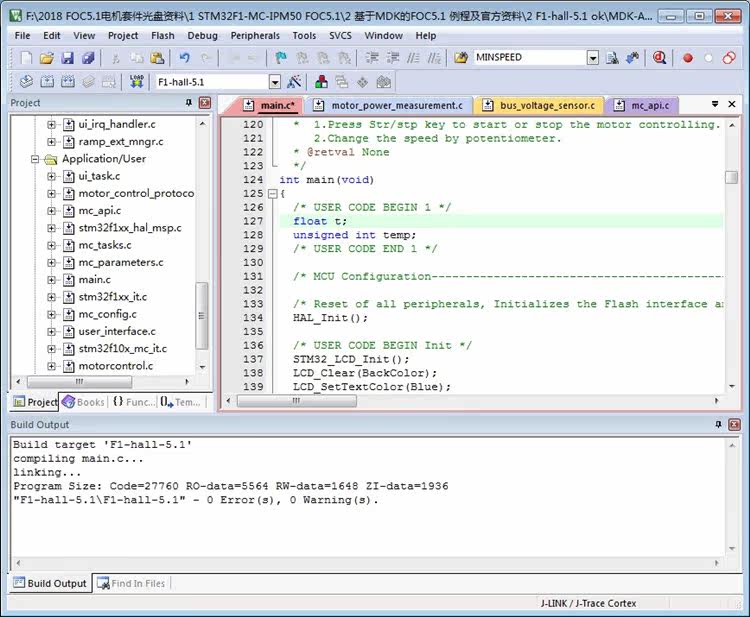Switch to the bus_voltage_sensor.c tab

pos(540,105)
